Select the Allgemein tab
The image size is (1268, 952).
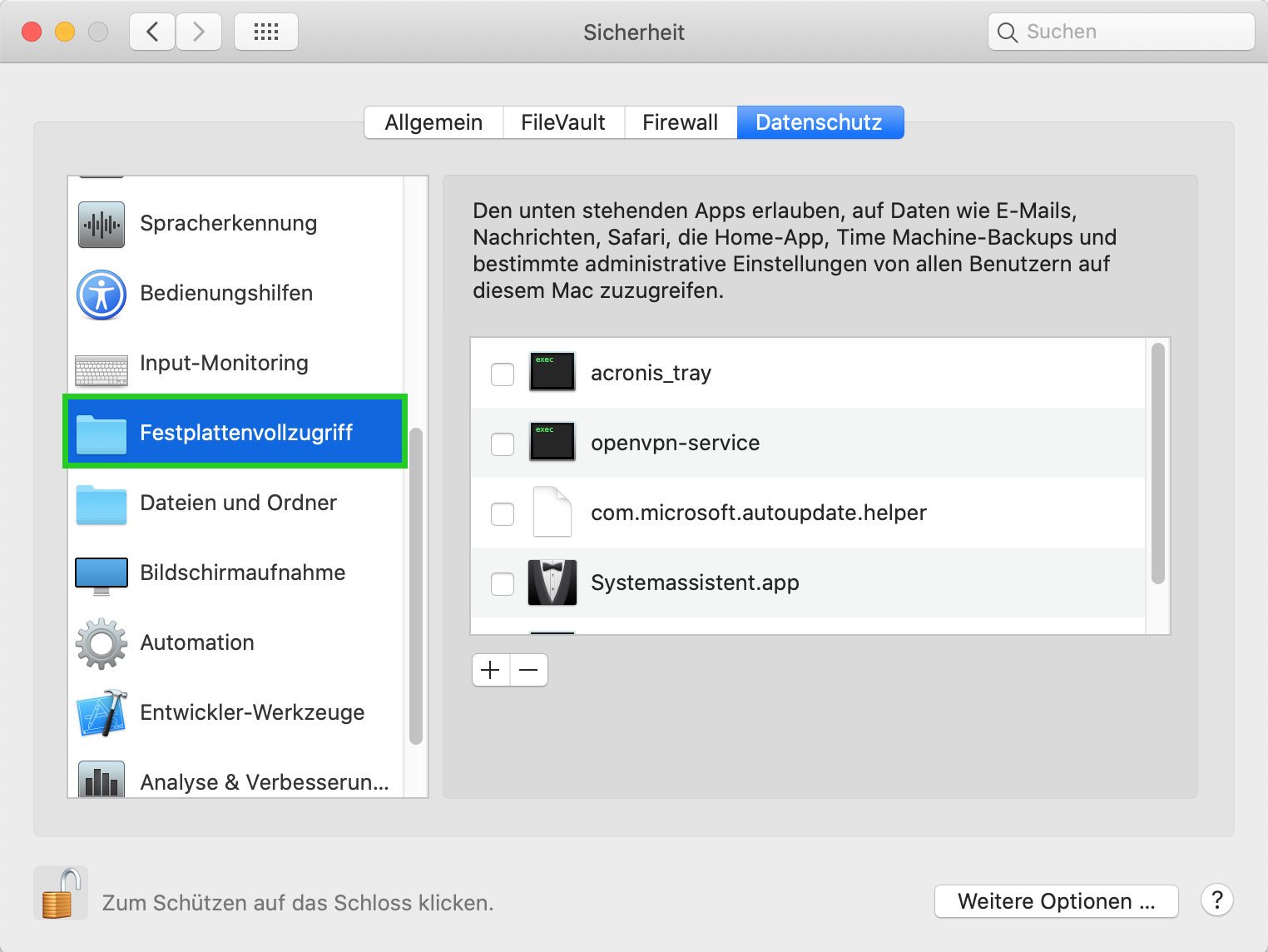click(433, 122)
